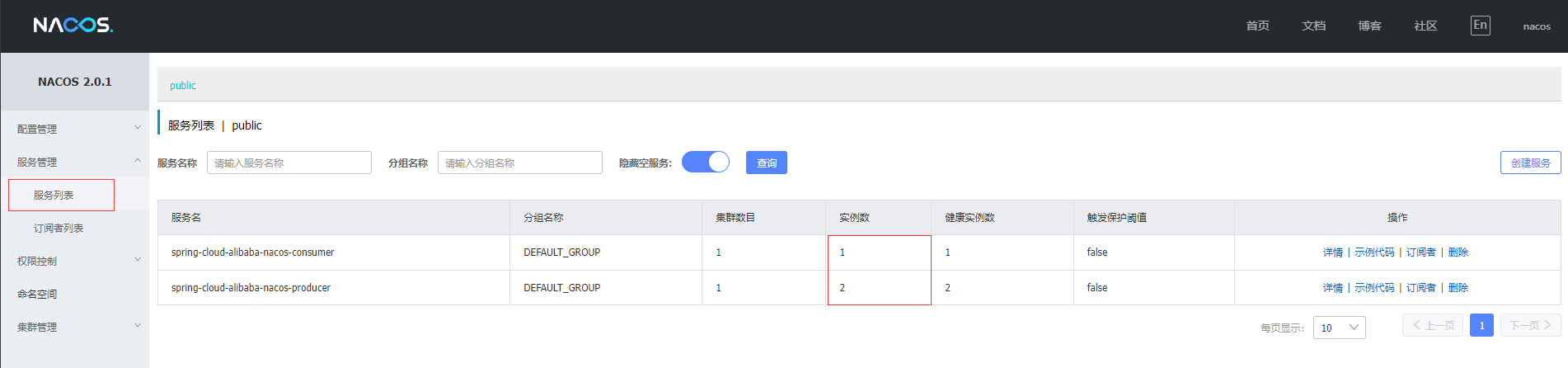Click DEFAULT_GROUP in the producer row

tap(562, 287)
